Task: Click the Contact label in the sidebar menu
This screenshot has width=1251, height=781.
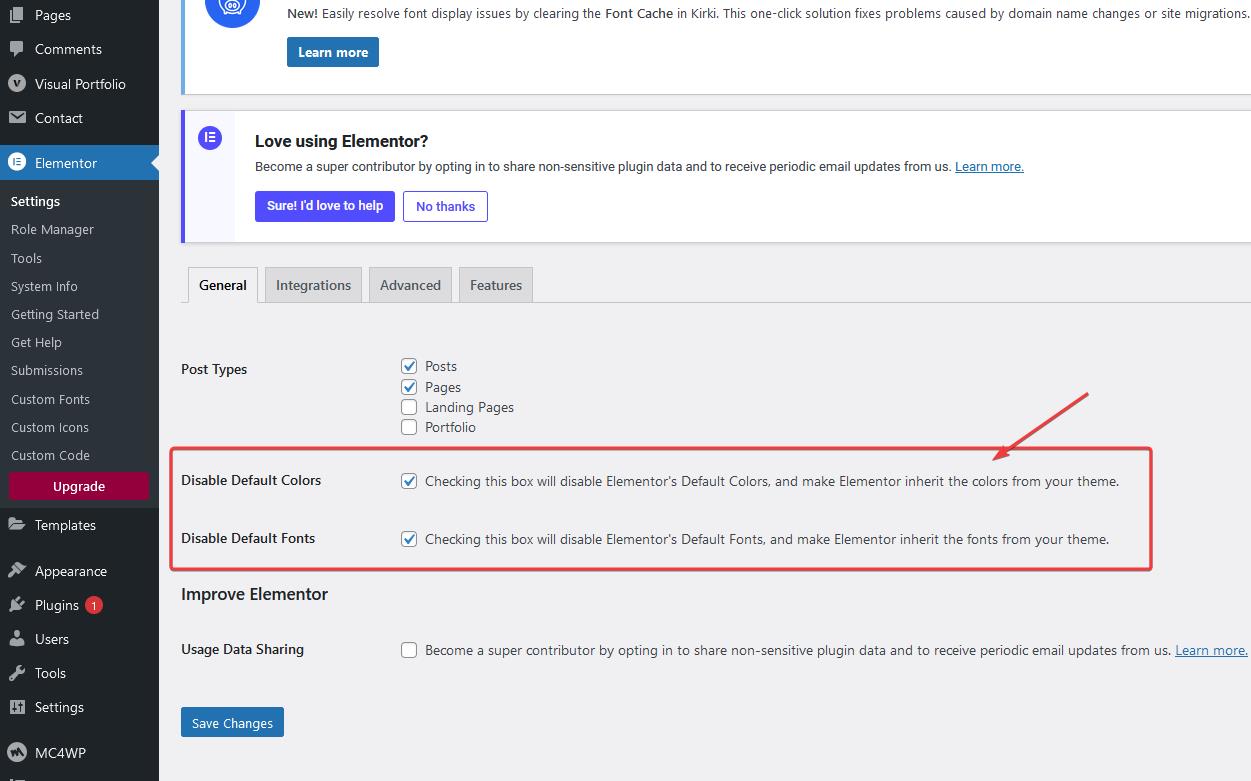Action: pyautogui.click(x=59, y=118)
